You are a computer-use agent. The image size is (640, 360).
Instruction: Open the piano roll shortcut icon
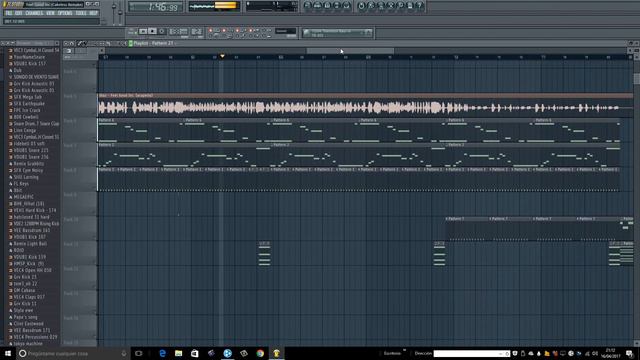tap(327, 5)
